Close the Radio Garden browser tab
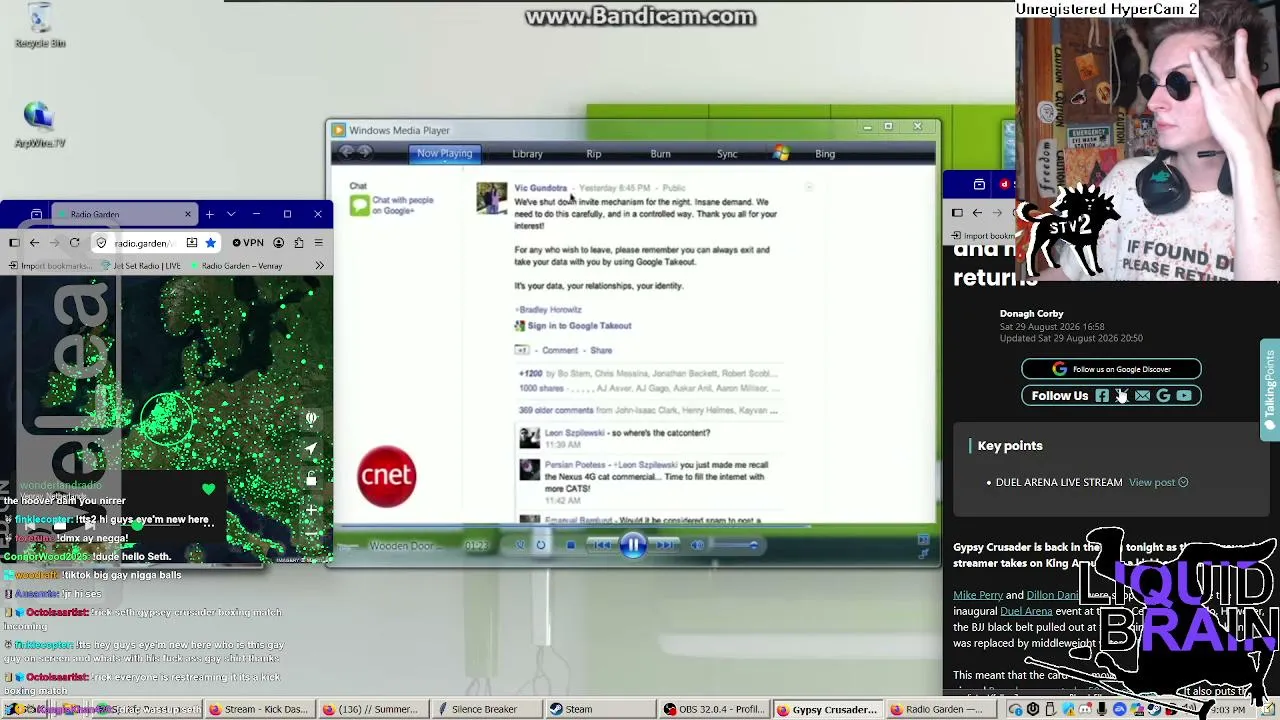 [187, 214]
